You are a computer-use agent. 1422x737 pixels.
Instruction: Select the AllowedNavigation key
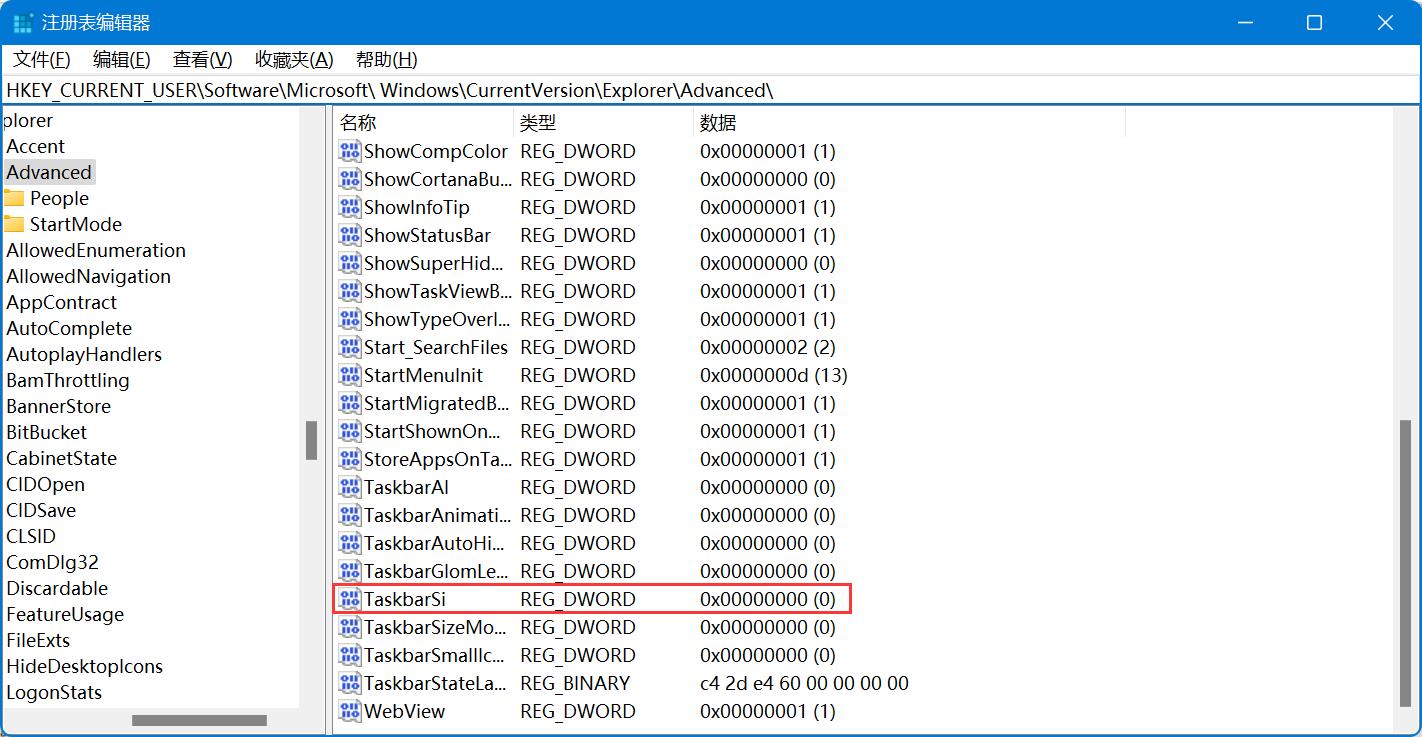tap(88, 276)
